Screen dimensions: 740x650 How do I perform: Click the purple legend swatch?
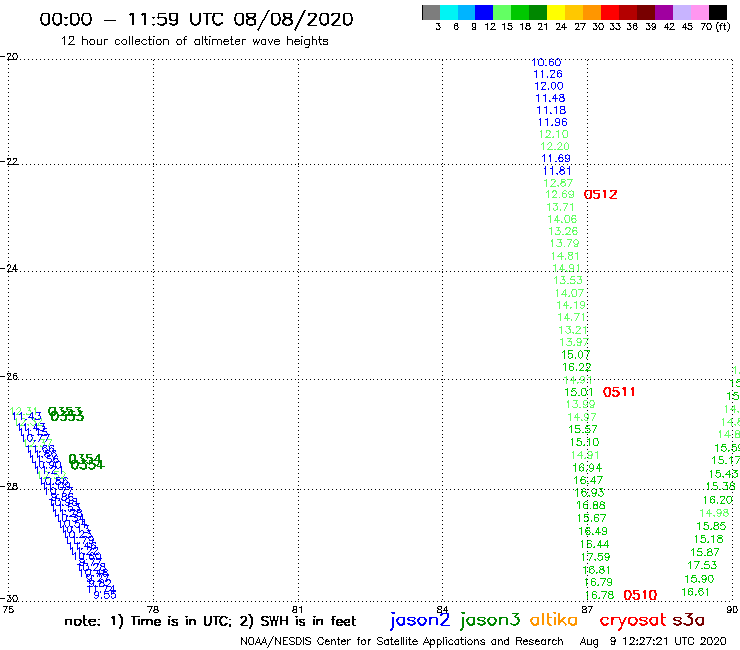pyautogui.click(x=663, y=12)
